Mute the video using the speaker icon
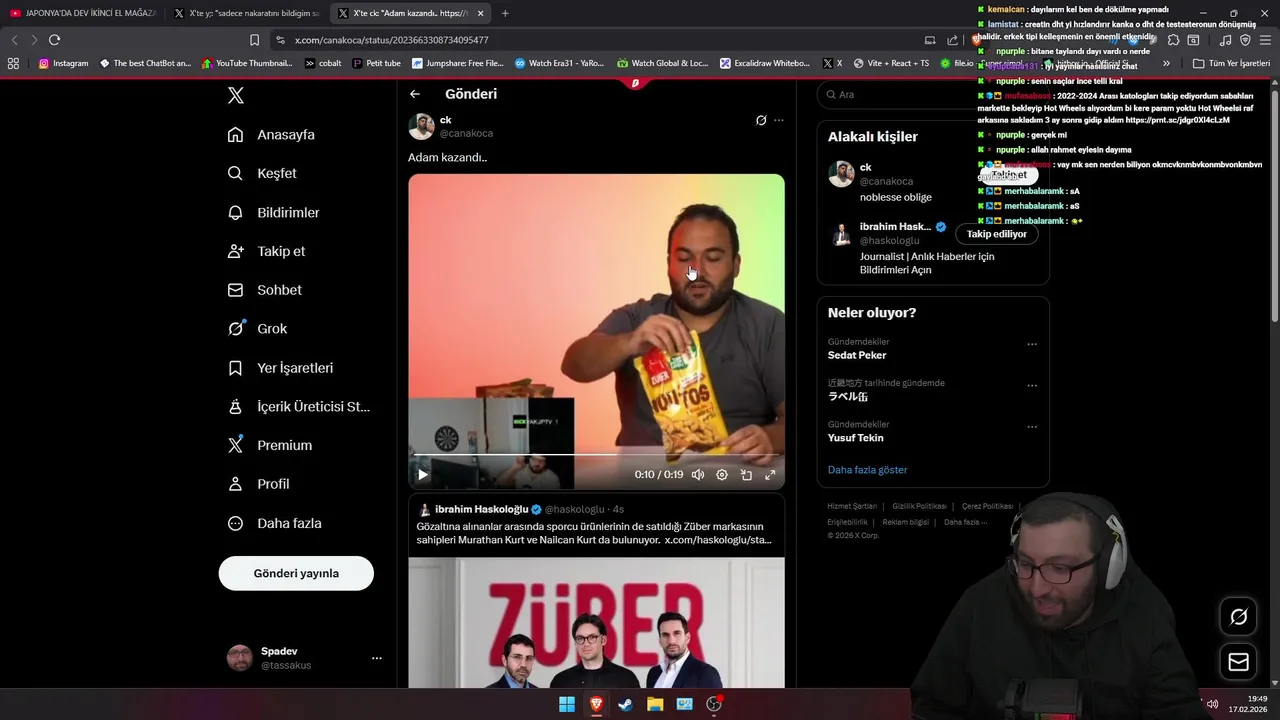Viewport: 1280px width, 720px height. pyautogui.click(x=698, y=475)
